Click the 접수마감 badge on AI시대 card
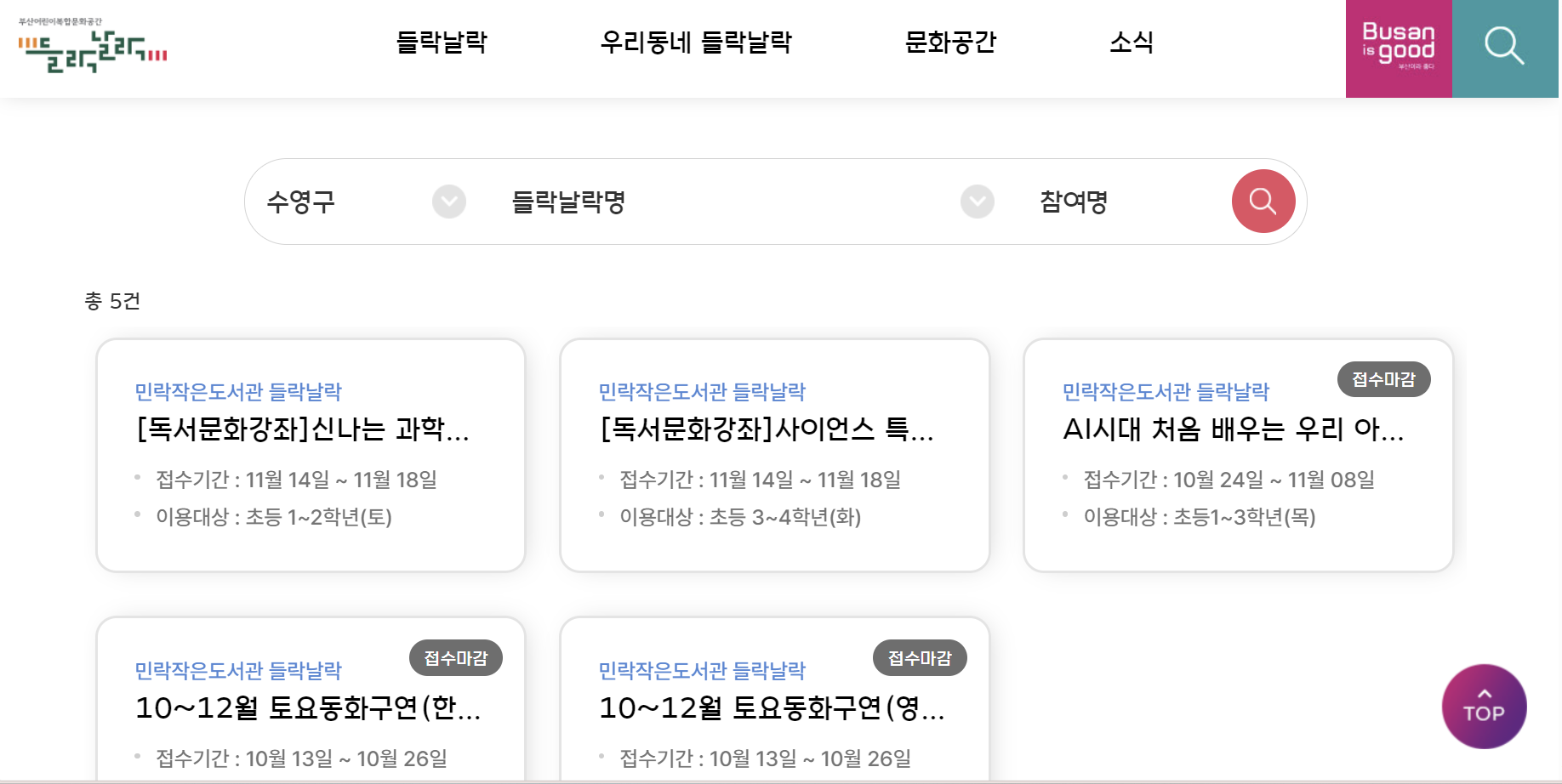 click(1384, 380)
